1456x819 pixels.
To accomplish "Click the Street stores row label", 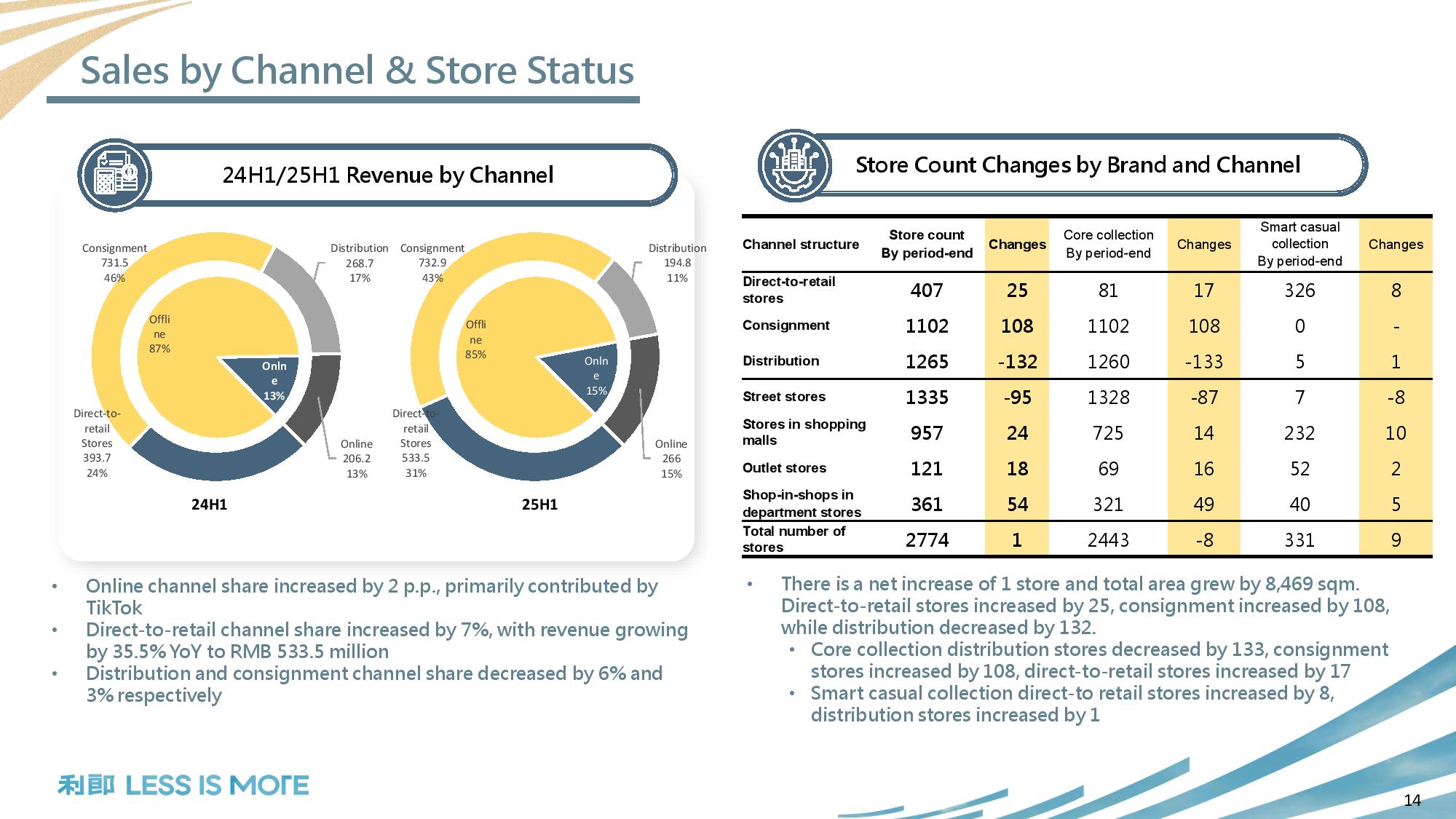I will click(783, 397).
